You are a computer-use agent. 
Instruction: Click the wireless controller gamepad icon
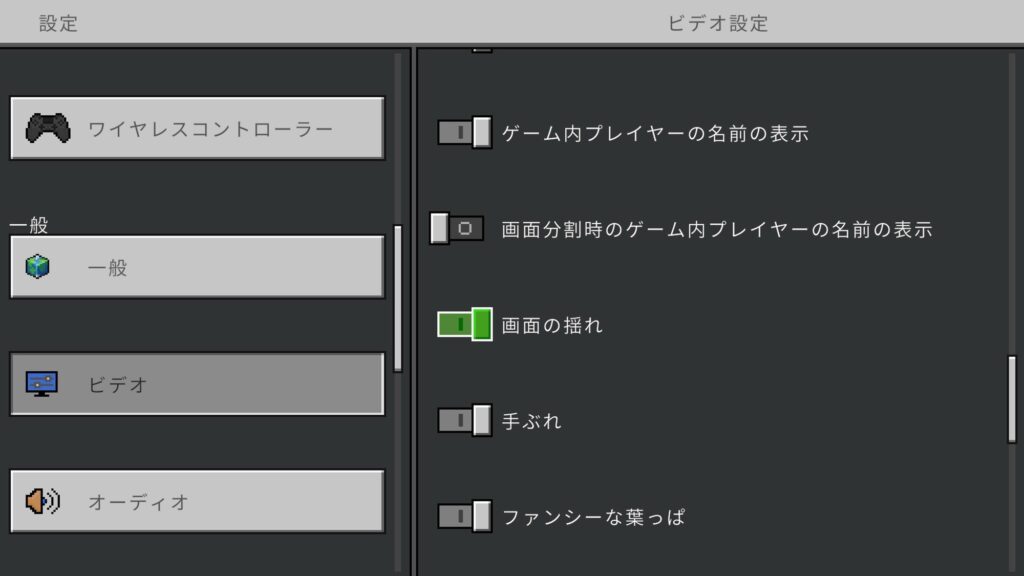tap(48, 128)
